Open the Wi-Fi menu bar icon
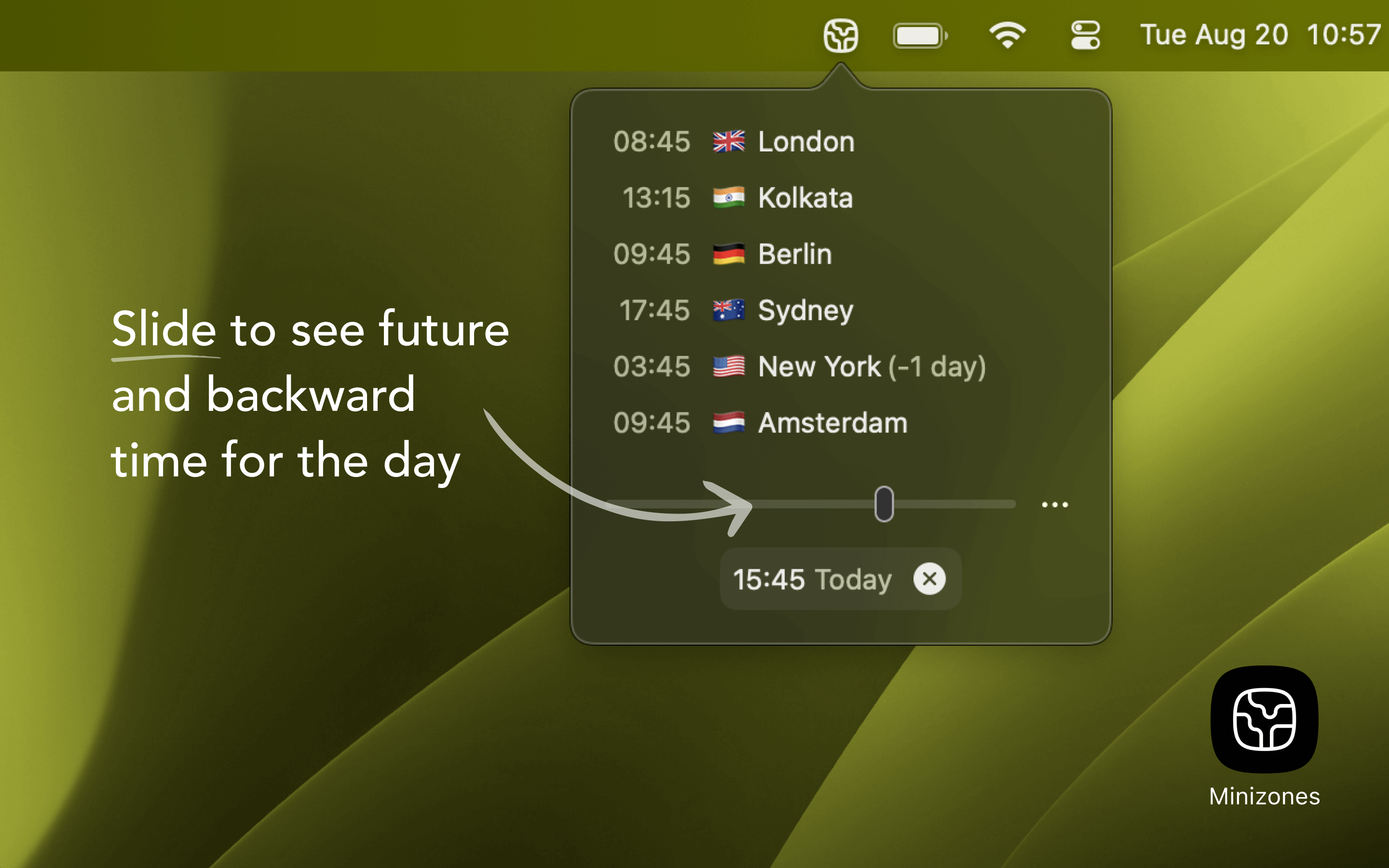The width and height of the screenshot is (1389, 868). coord(1008,36)
